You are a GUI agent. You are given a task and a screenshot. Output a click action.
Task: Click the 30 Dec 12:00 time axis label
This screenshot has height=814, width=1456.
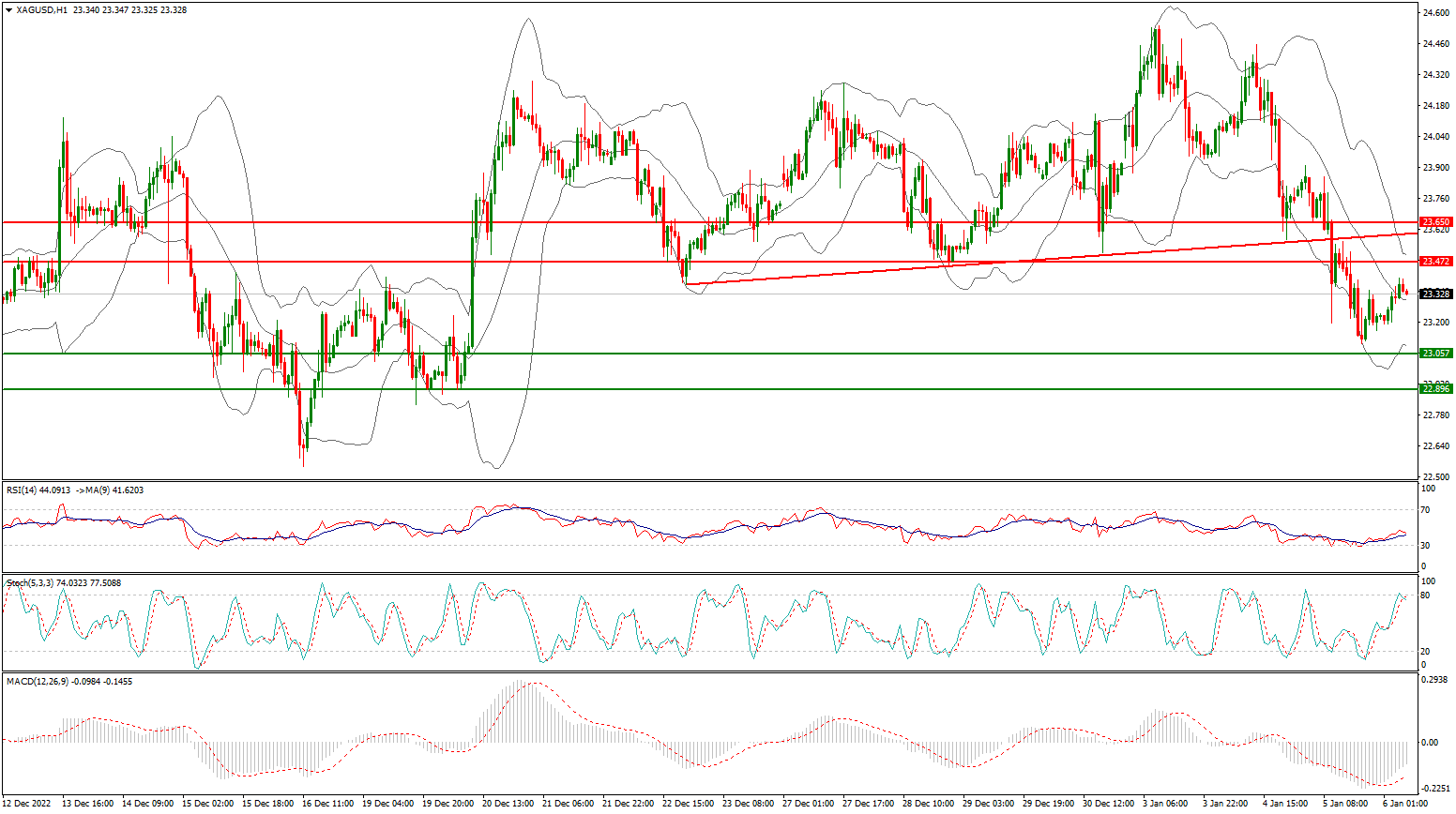(1109, 804)
